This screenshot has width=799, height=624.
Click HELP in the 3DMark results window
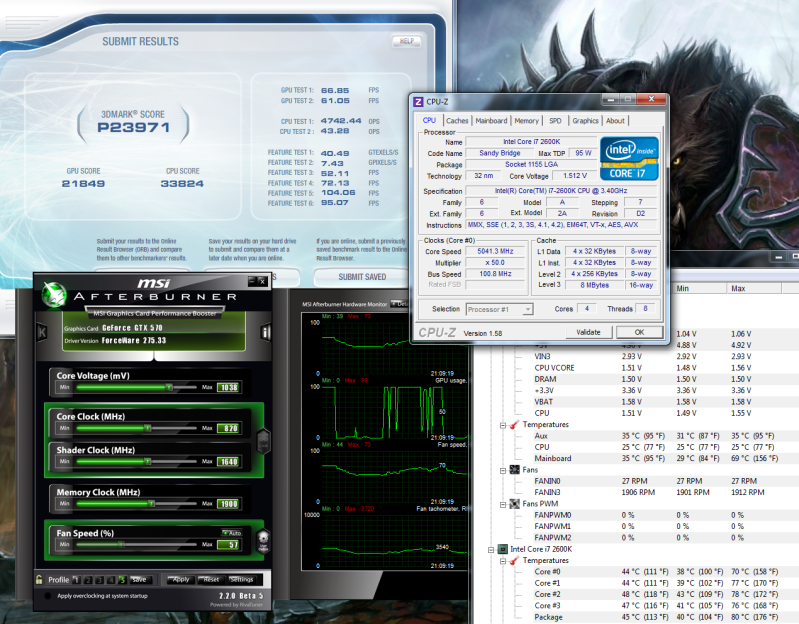coord(407,41)
